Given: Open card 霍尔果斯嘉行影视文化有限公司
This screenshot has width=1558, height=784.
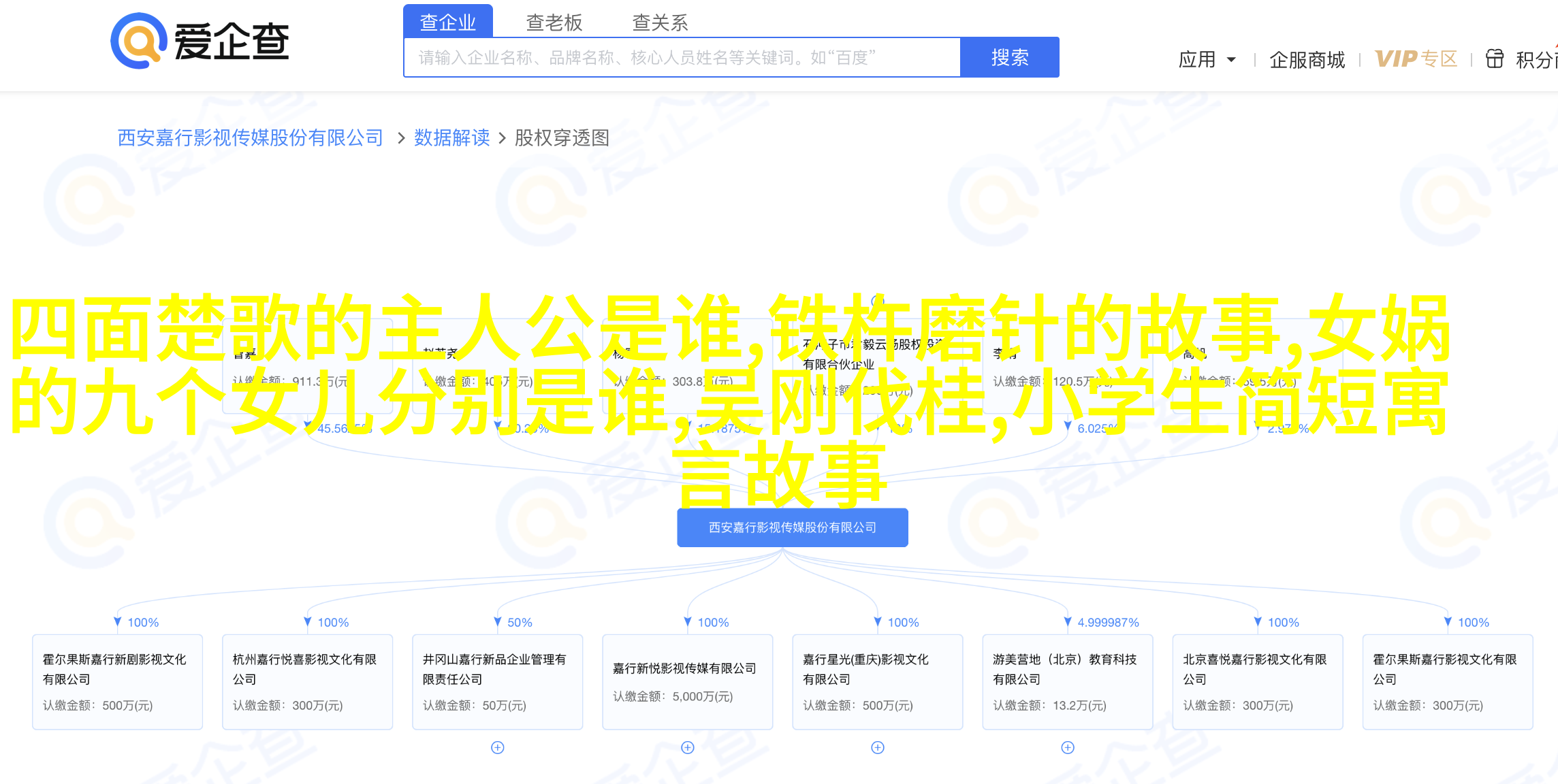Looking at the screenshot, I should click(x=1447, y=682).
